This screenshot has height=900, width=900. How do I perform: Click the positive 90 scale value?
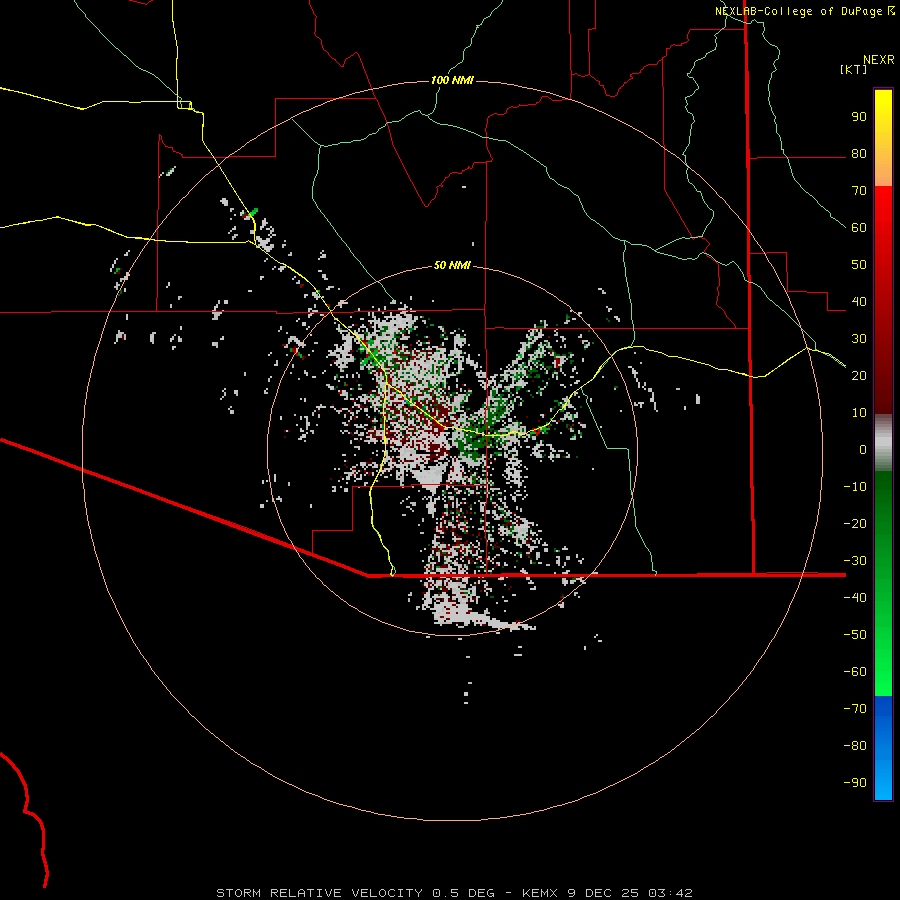[x=859, y=117]
